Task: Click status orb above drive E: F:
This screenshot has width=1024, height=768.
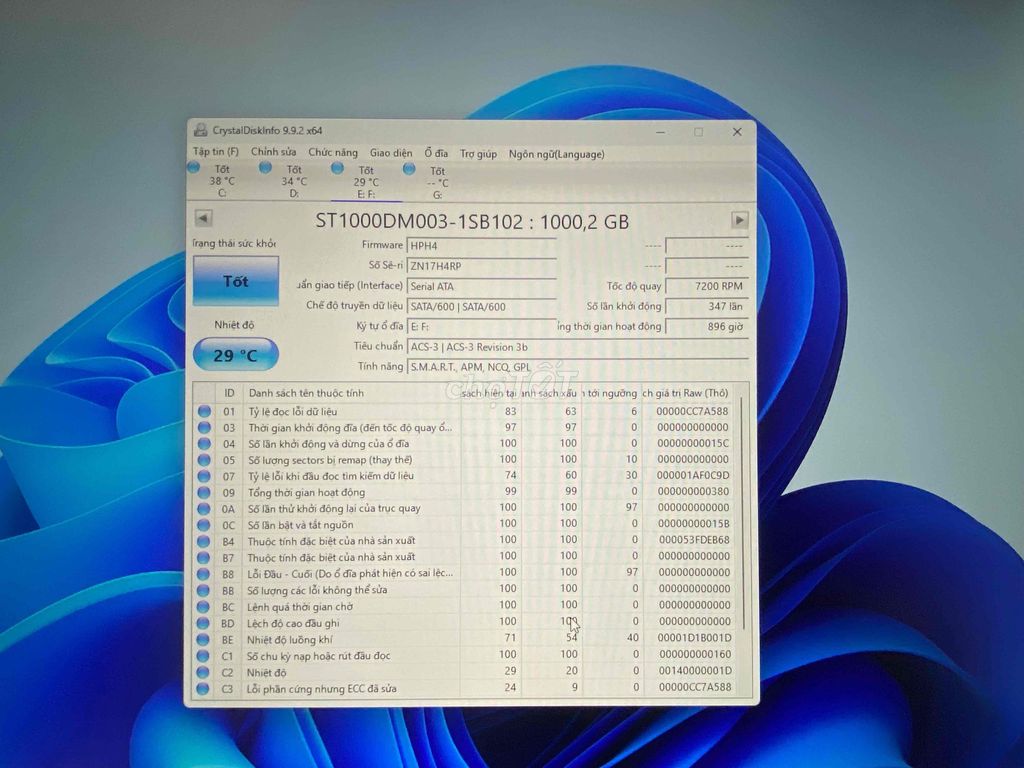Action: (337, 168)
